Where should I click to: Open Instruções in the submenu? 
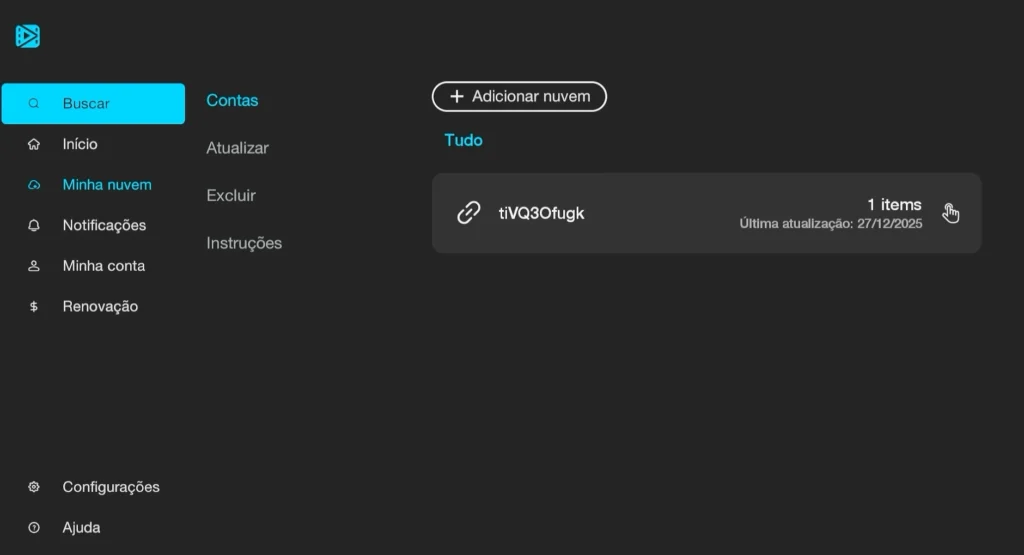click(x=244, y=243)
